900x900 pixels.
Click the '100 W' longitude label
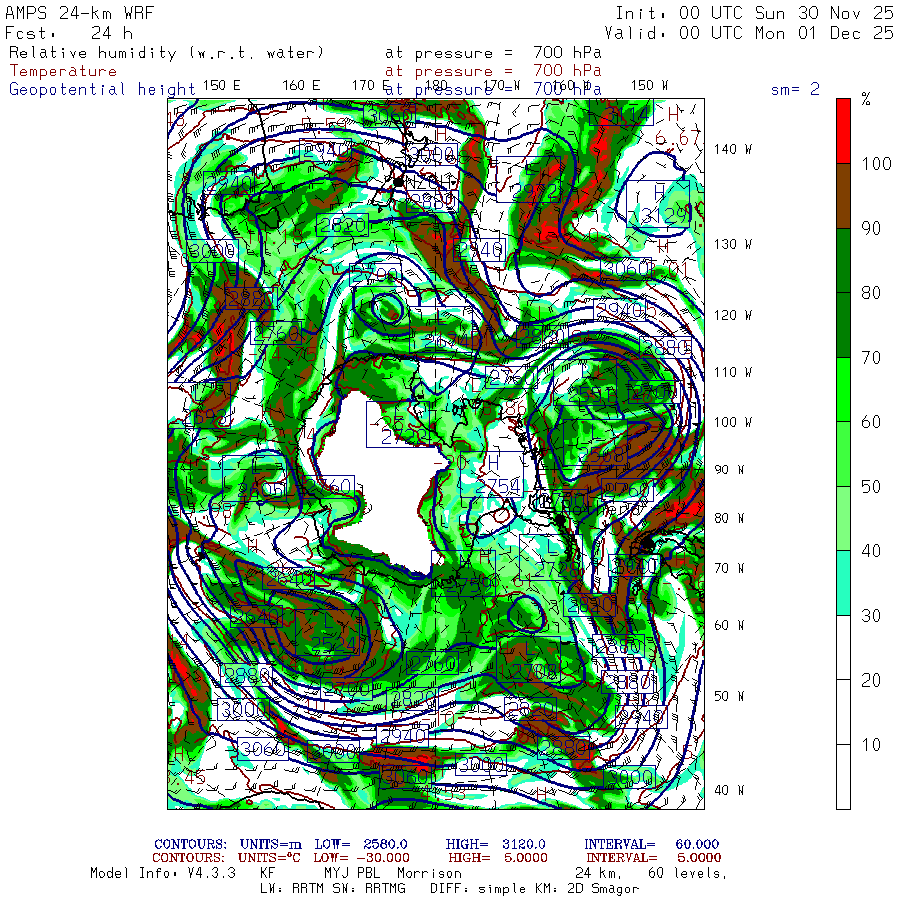pyautogui.click(x=733, y=422)
